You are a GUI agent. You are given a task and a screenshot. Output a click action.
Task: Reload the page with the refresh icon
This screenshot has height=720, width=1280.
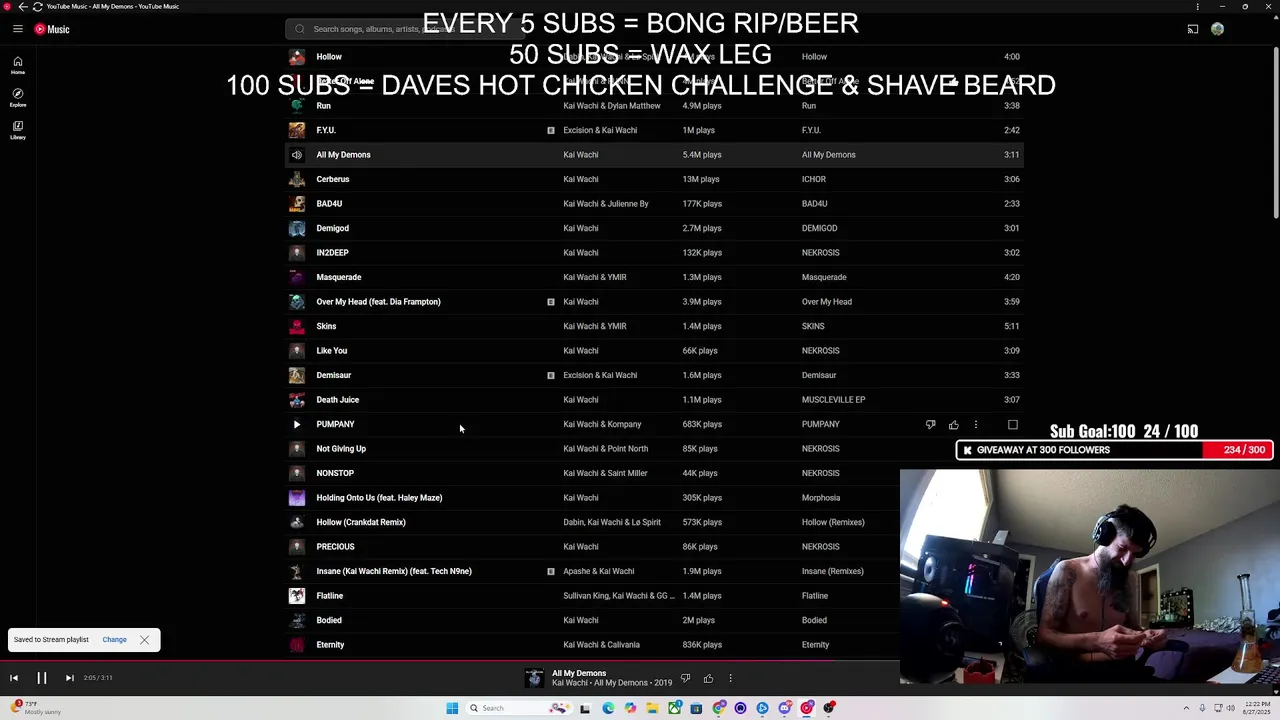(x=37, y=6)
